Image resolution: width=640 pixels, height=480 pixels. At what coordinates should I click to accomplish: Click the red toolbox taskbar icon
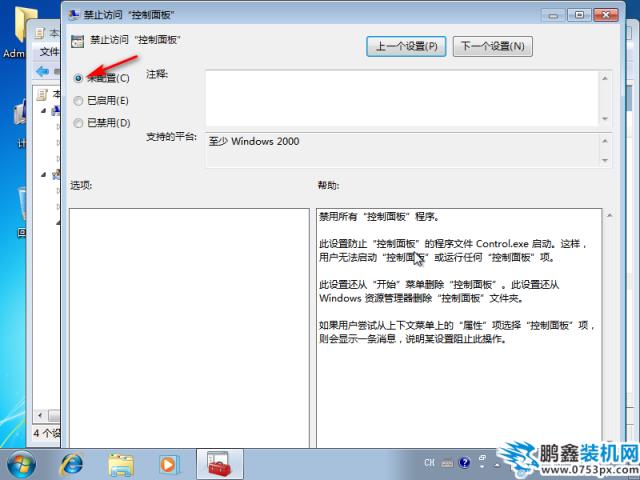coord(220,464)
